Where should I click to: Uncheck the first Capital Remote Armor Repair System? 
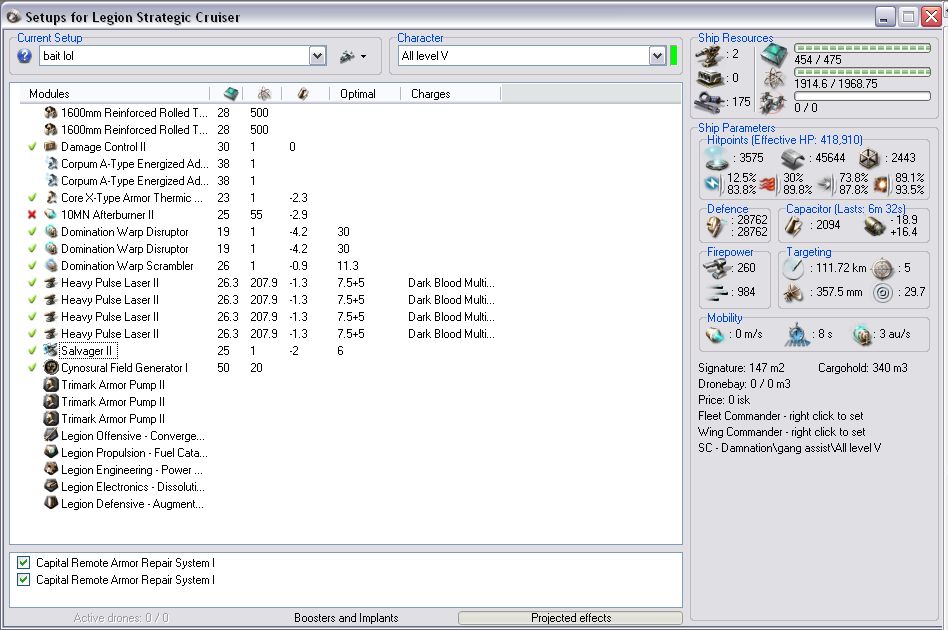point(23,563)
